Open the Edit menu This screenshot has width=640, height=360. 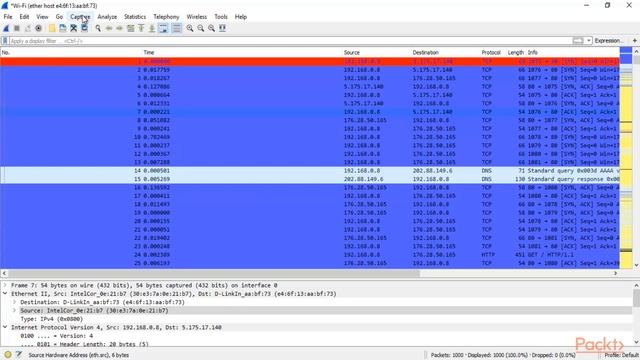24,17
